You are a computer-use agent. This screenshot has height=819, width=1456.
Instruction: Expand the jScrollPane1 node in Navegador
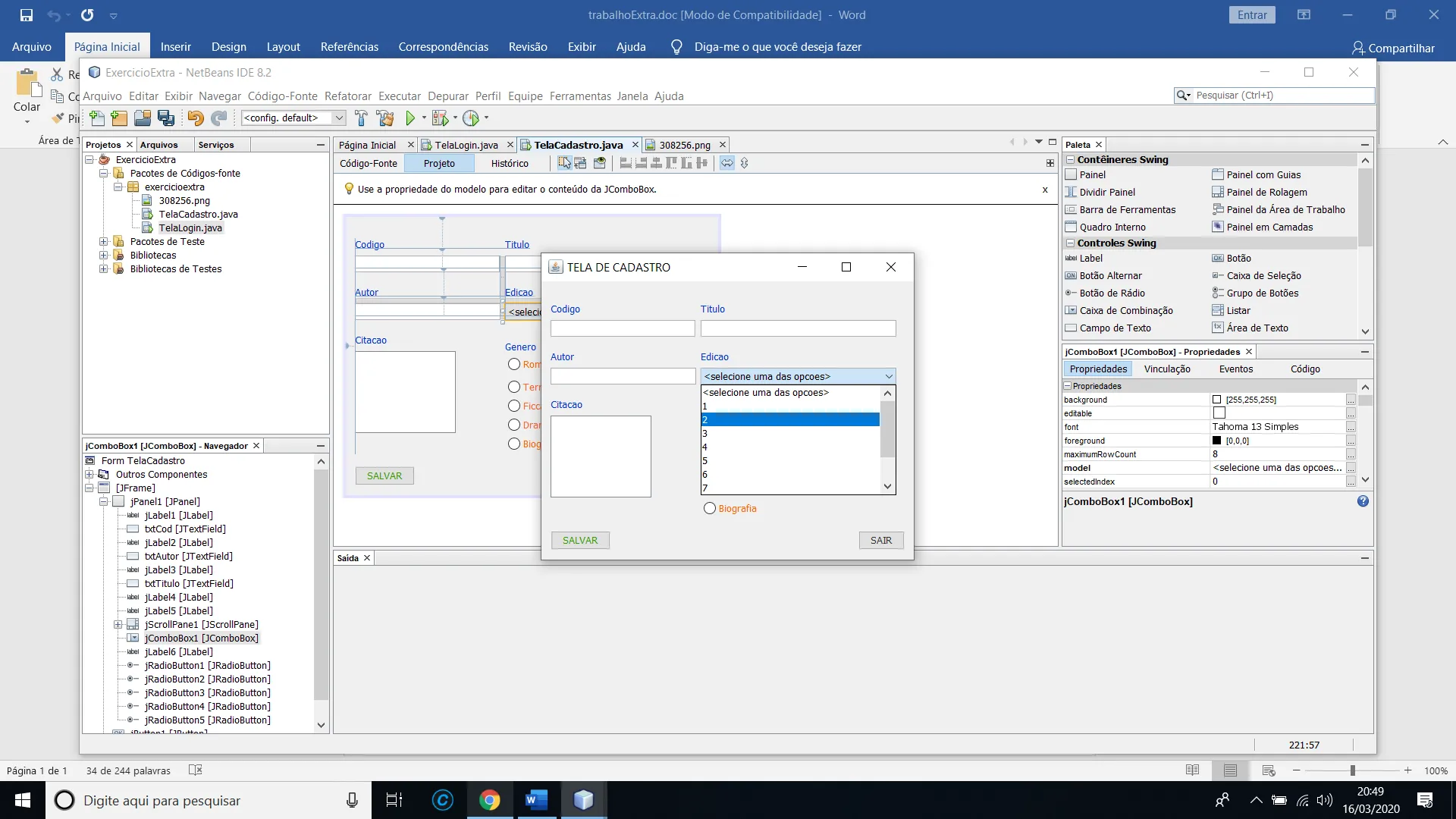[118, 624]
